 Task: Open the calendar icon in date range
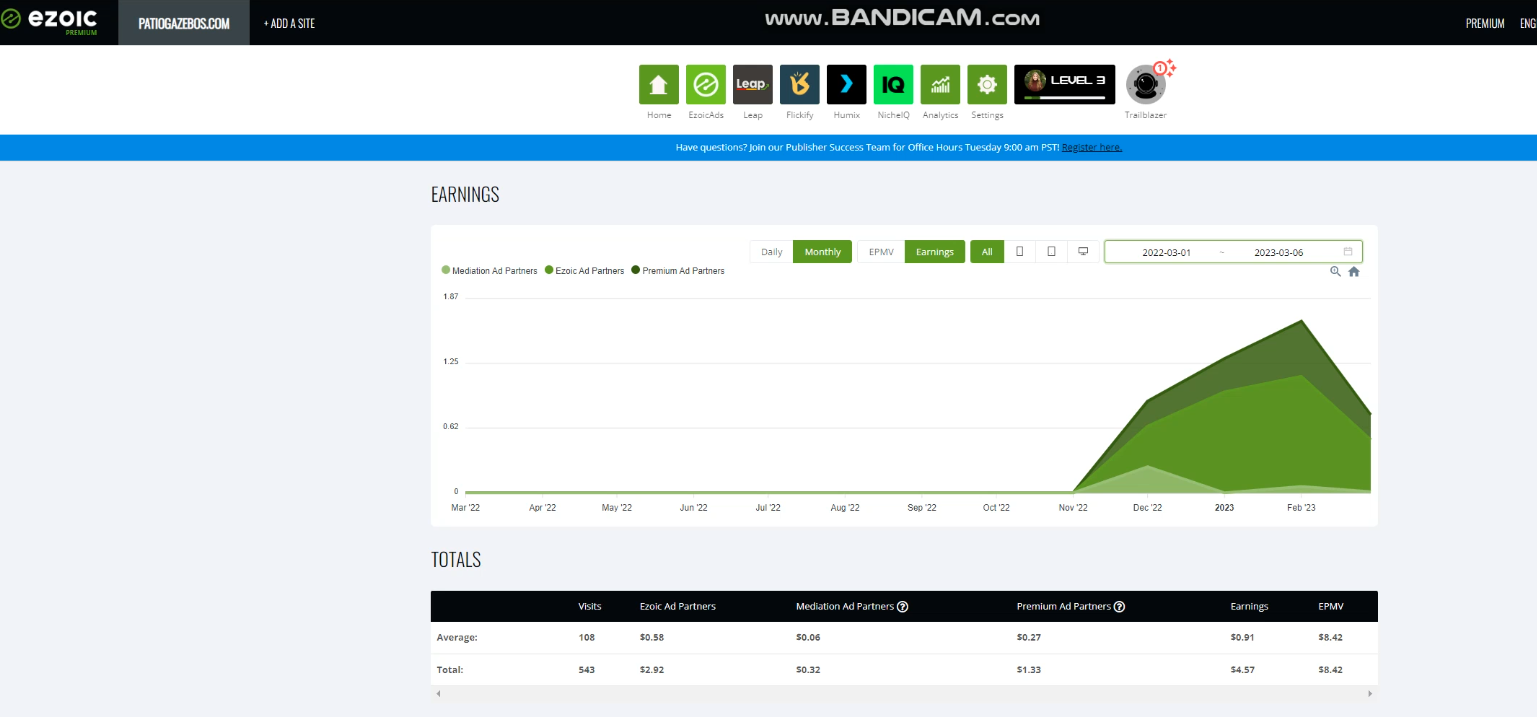(x=1348, y=252)
